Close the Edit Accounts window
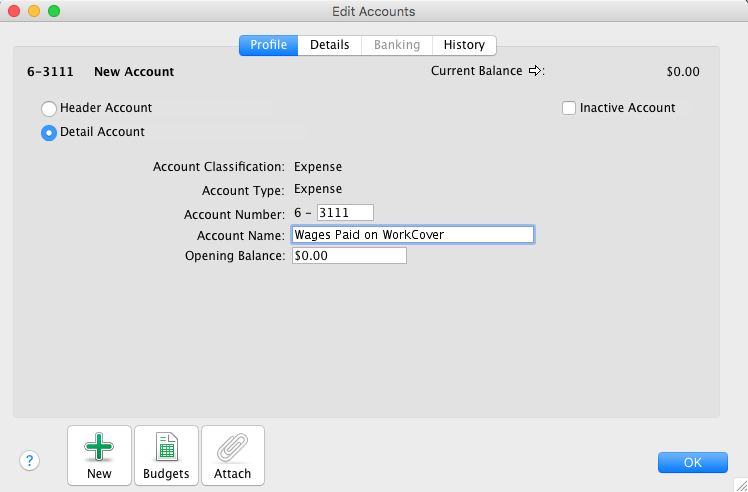This screenshot has height=492, width=748. [x=14, y=11]
